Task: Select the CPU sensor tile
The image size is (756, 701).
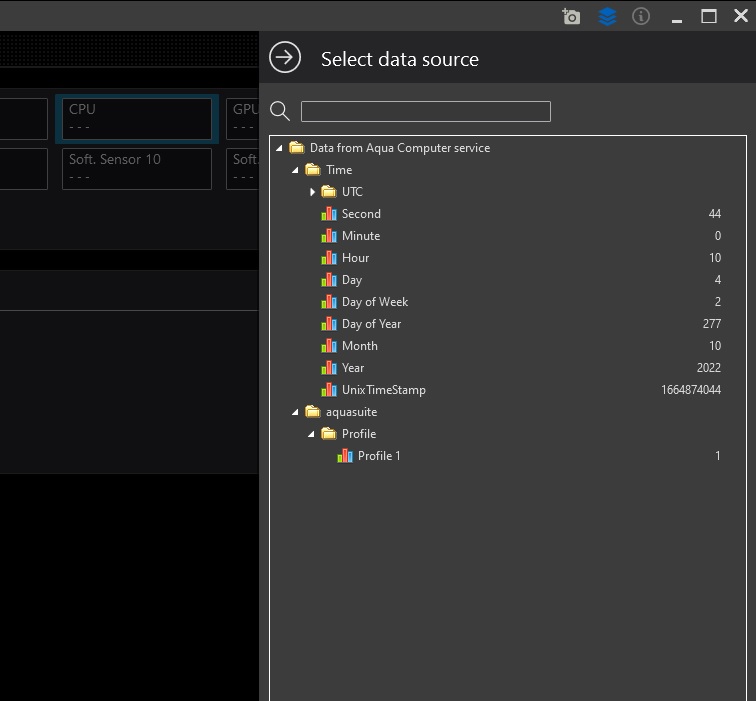Action: coord(137,119)
